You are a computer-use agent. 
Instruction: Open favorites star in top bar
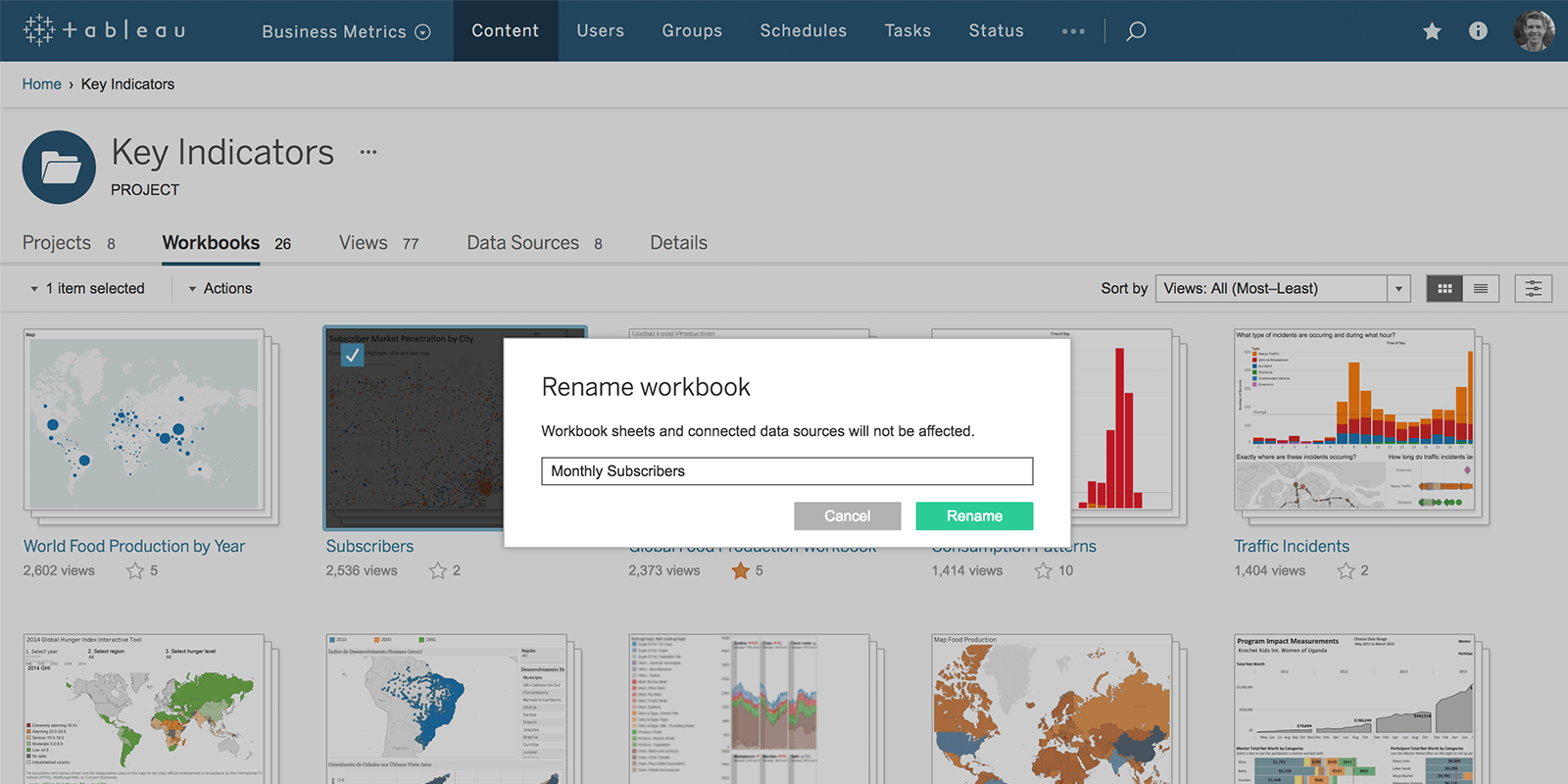click(1432, 31)
